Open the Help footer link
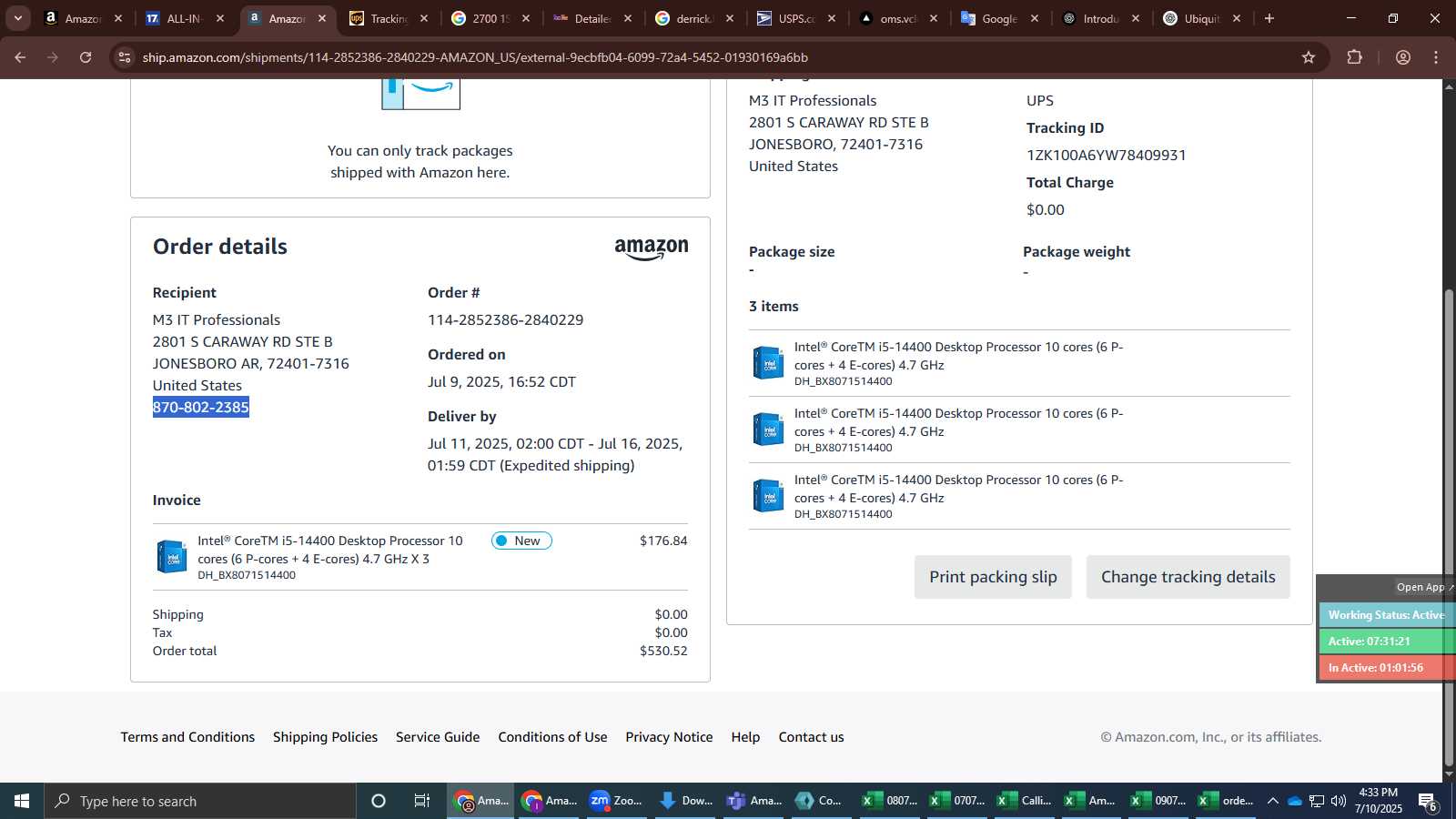The image size is (1456, 819). point(745,737)
